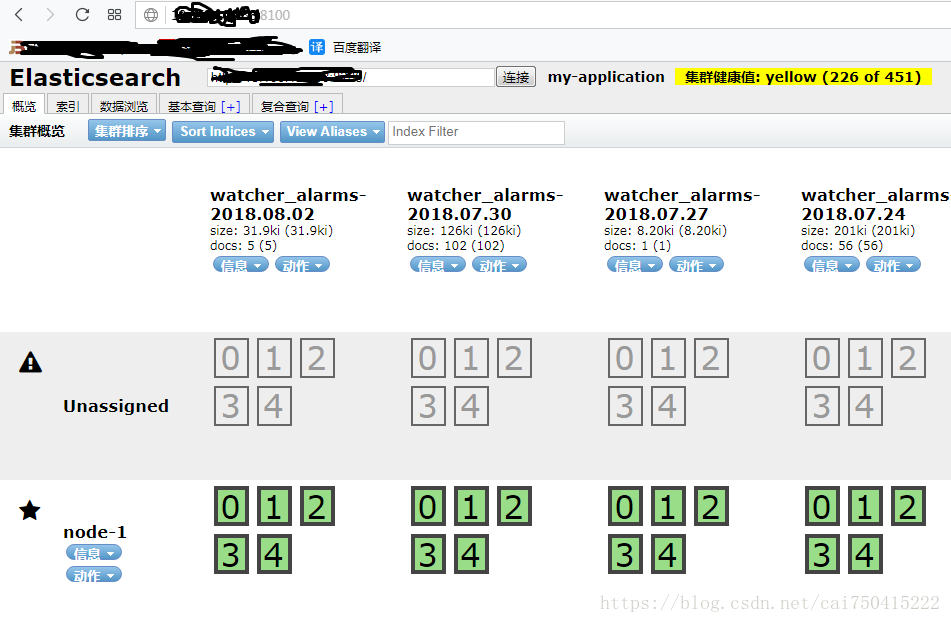Switch to the 概览 tab

(x=24, y=106)
